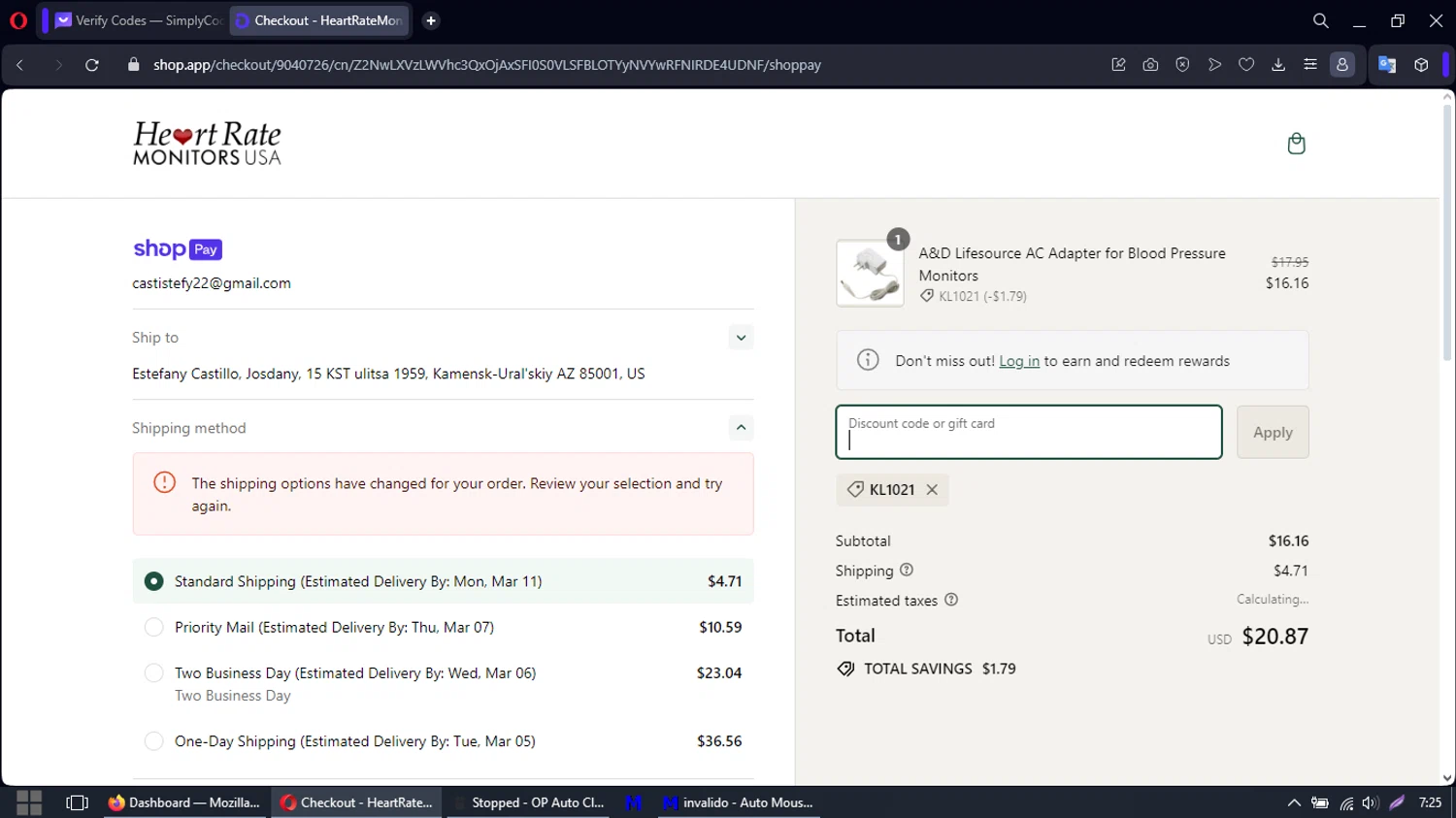Open the browser profile account icon
Image resolution: width=1456 pixels, height=818 pixels.
pyautogui.click(x=1342, y=65)
